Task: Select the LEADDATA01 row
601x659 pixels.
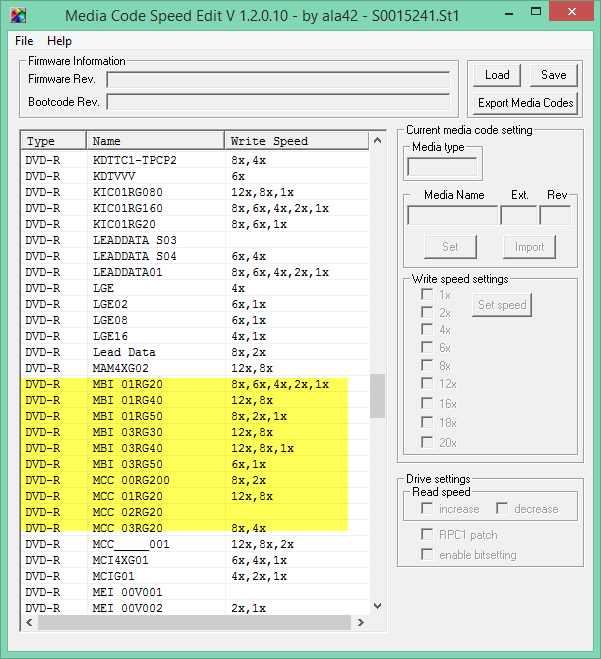Action: pyautogui.click(x=195, y=272)
